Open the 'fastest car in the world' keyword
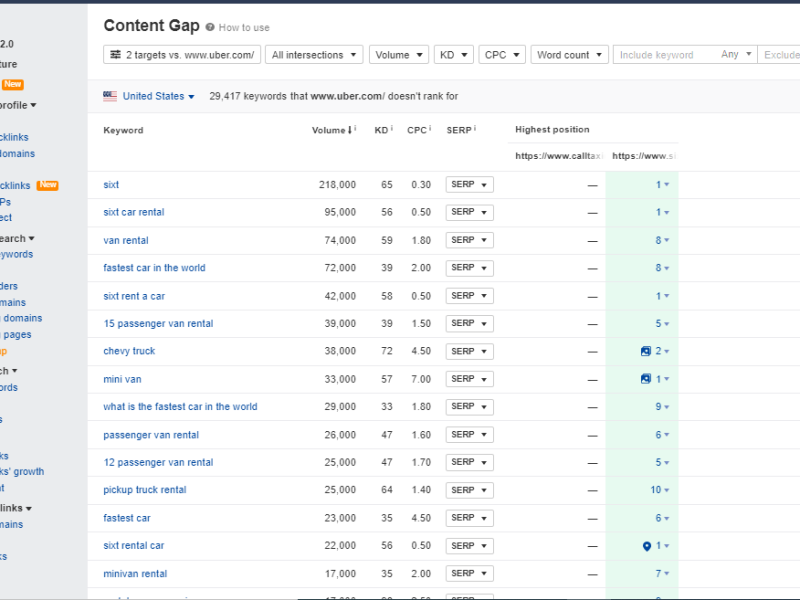 tap(154, 268)
